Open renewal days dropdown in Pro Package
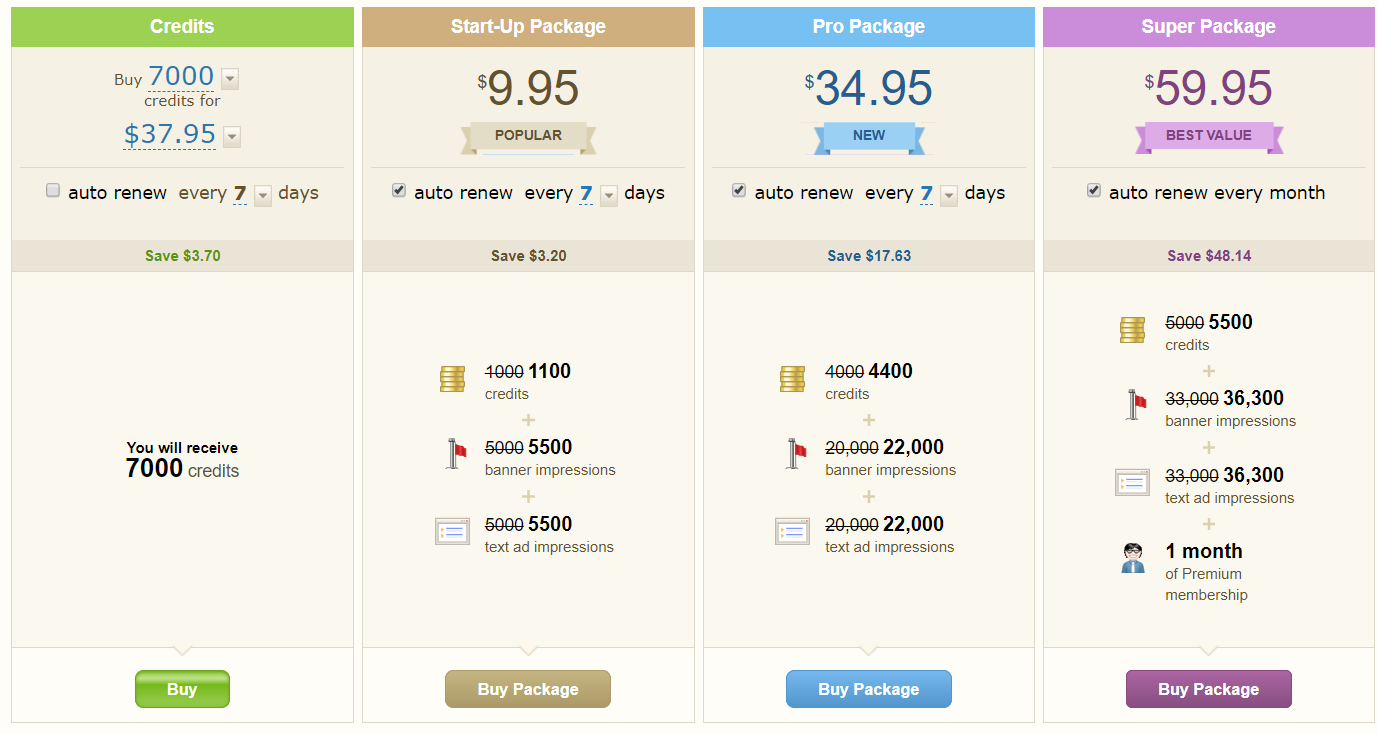 949,195
